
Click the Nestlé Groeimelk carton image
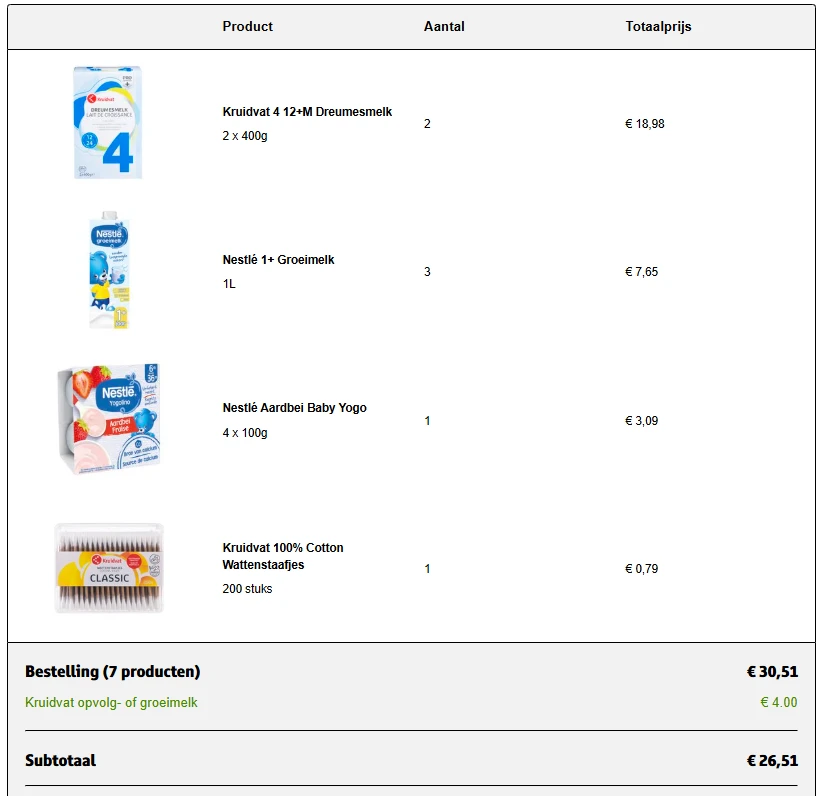tap(109, 270)
